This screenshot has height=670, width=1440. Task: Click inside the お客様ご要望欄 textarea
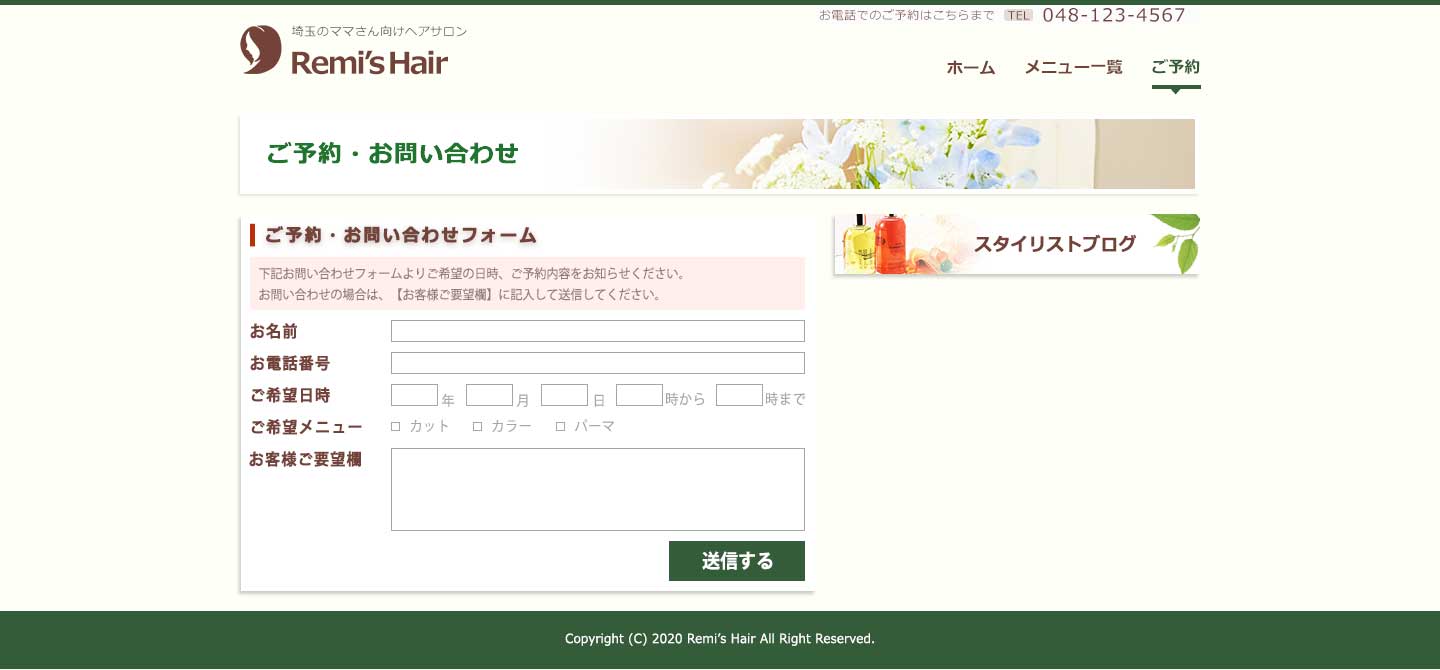coord(597,489)
